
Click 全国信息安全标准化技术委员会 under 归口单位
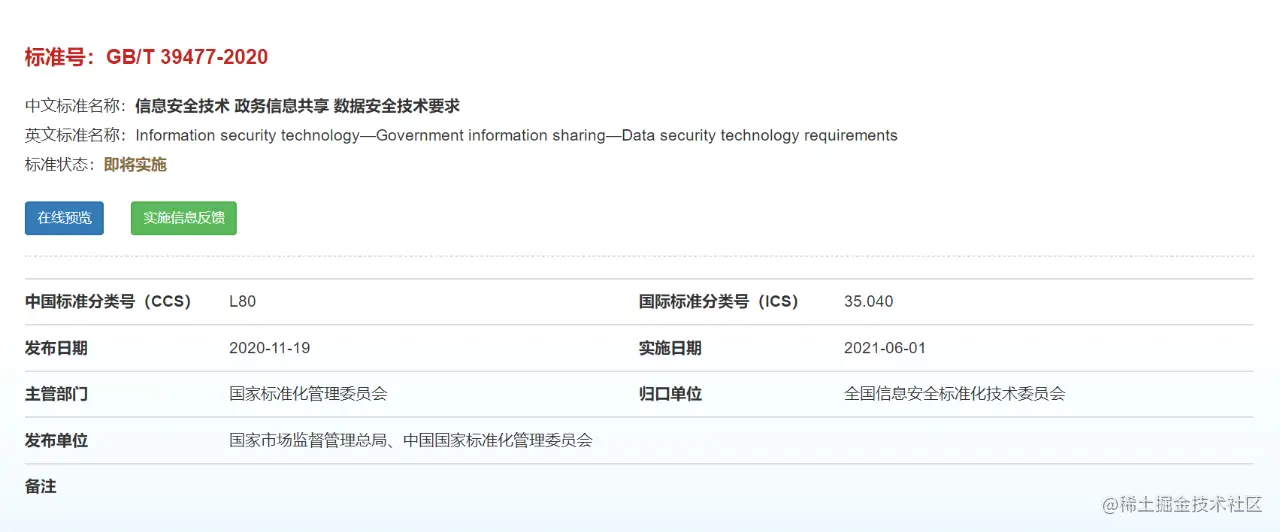point(954,394)
